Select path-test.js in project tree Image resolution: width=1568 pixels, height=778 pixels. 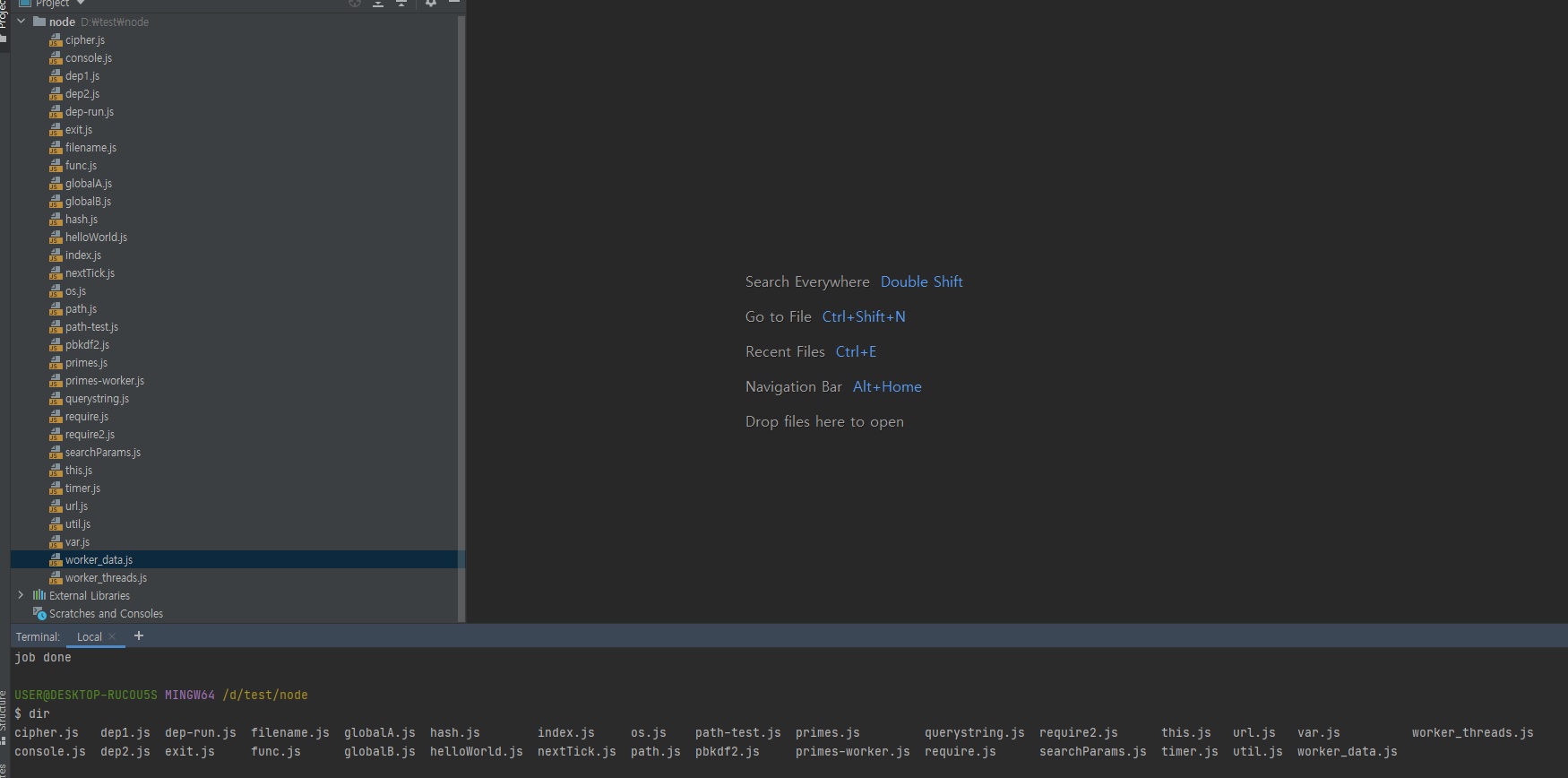click(91, 327)
